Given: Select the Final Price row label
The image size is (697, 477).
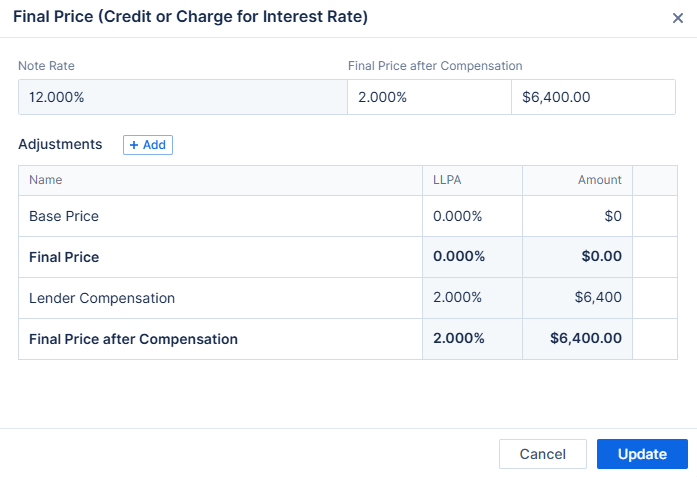Looking at the screenshot, I should [64, 257].
